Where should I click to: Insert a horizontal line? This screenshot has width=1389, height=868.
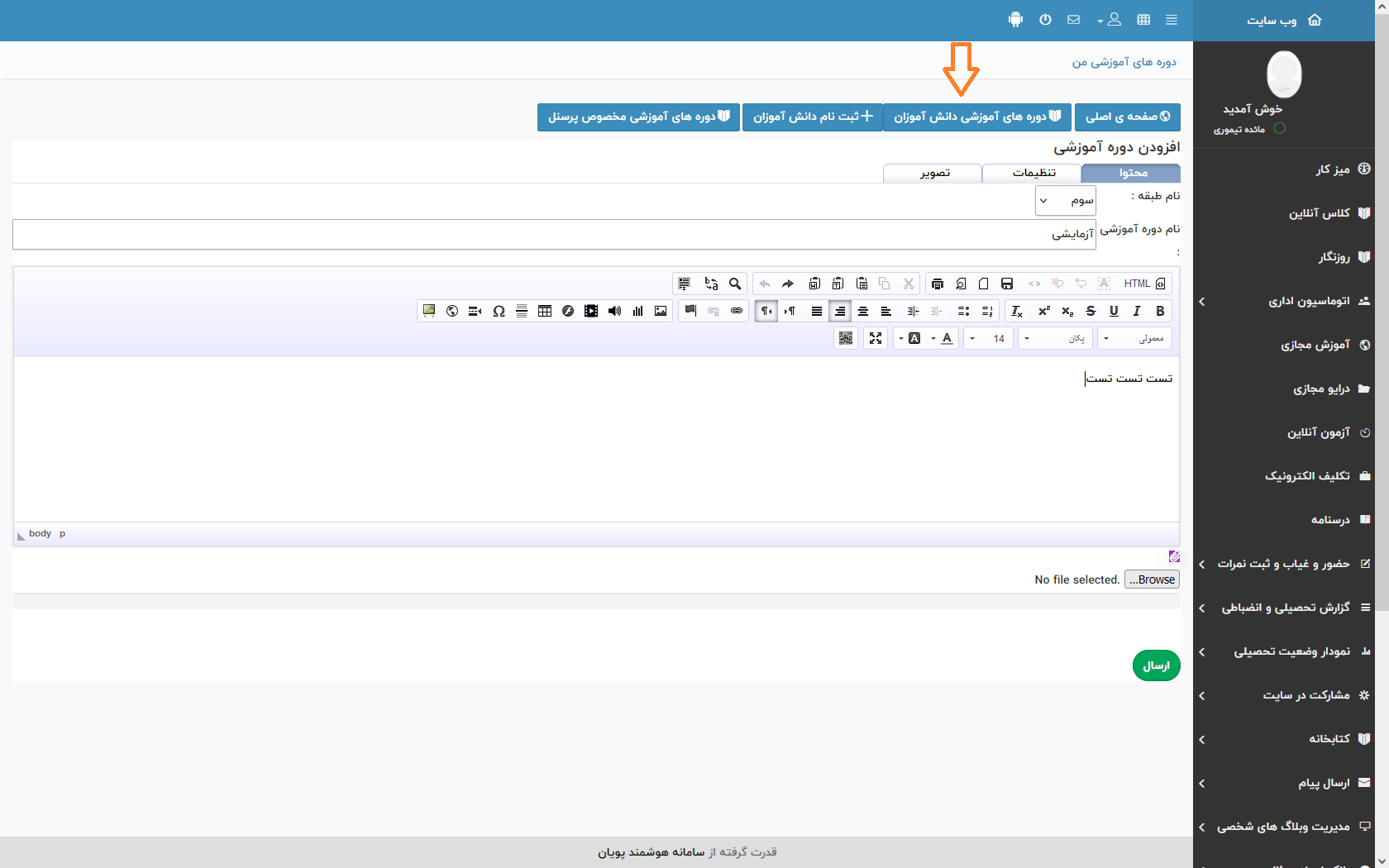pos(522,311)
